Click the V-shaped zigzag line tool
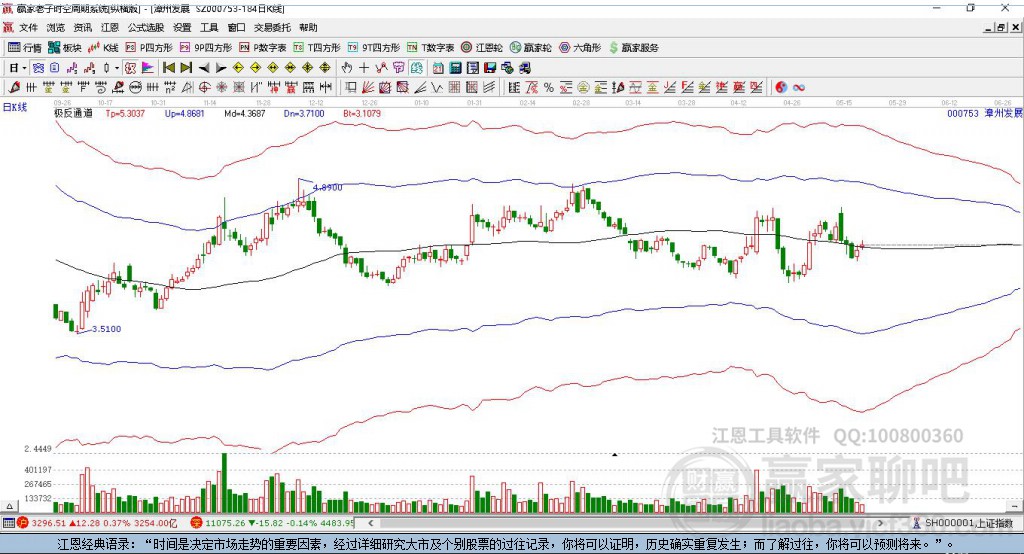This screenshot has width=1024, height=554. 437,88
